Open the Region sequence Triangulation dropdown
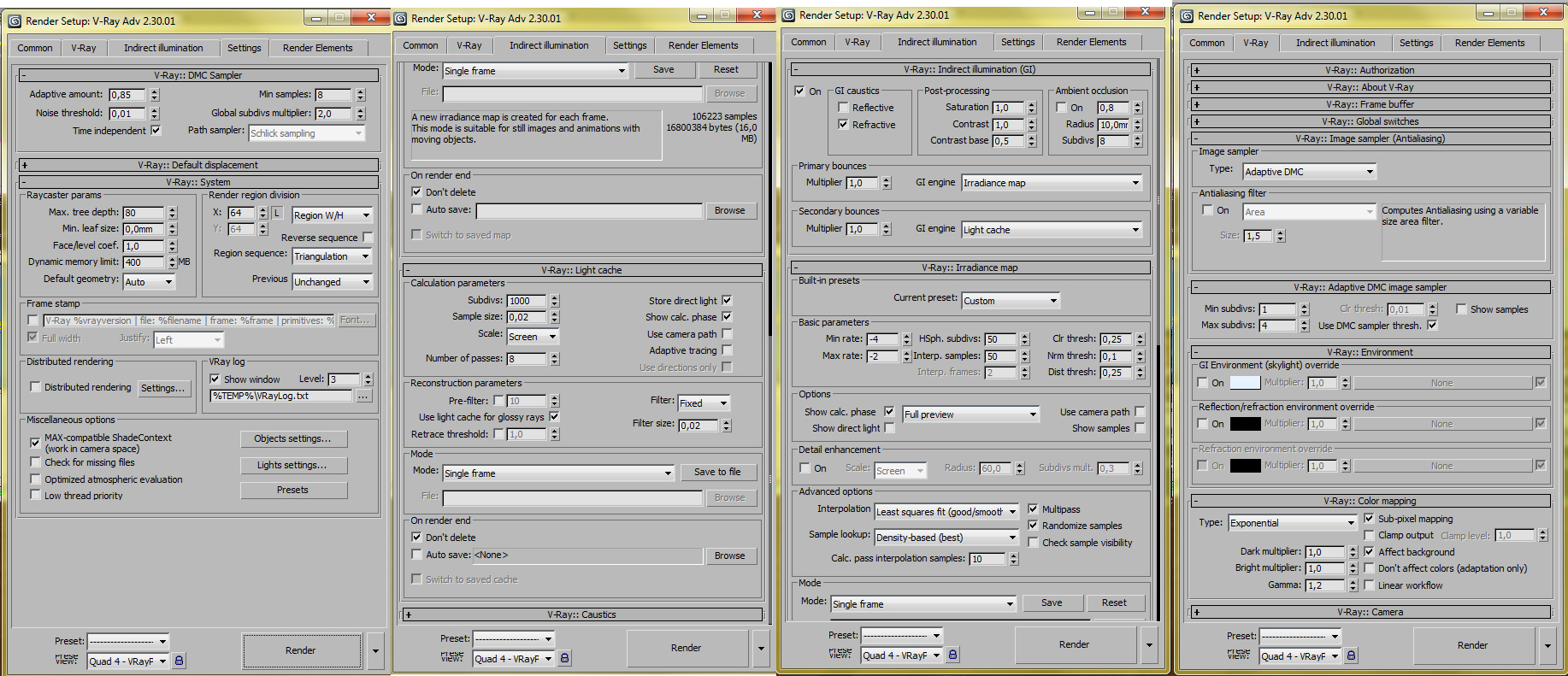 332,256
